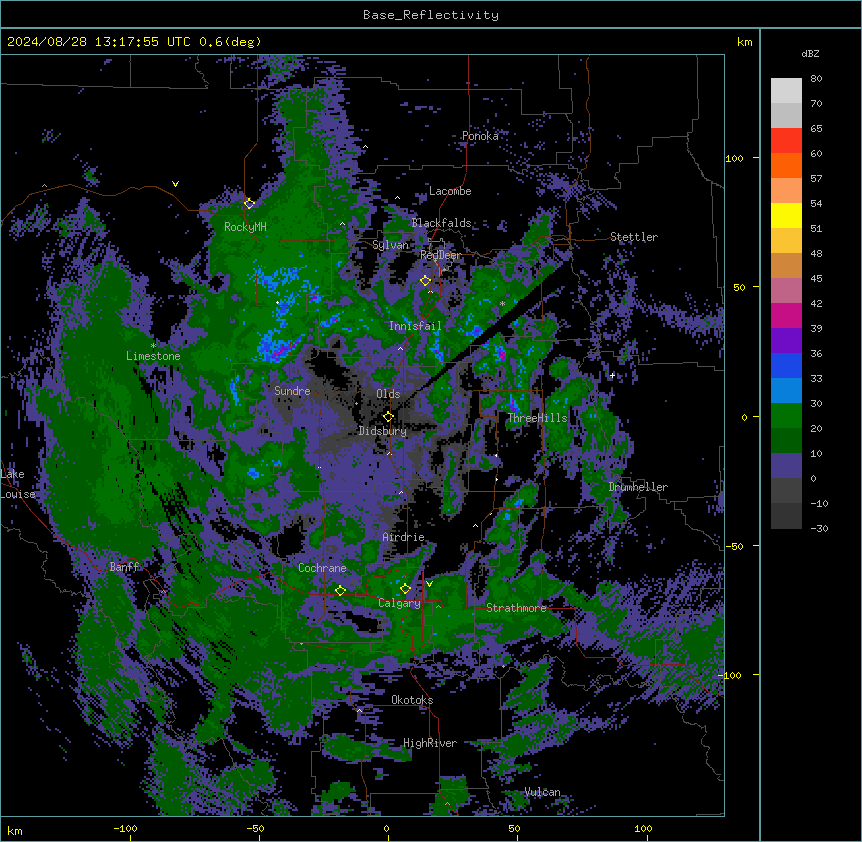
Task: Click the bright green legend swatch below 30
Action: 786,416
